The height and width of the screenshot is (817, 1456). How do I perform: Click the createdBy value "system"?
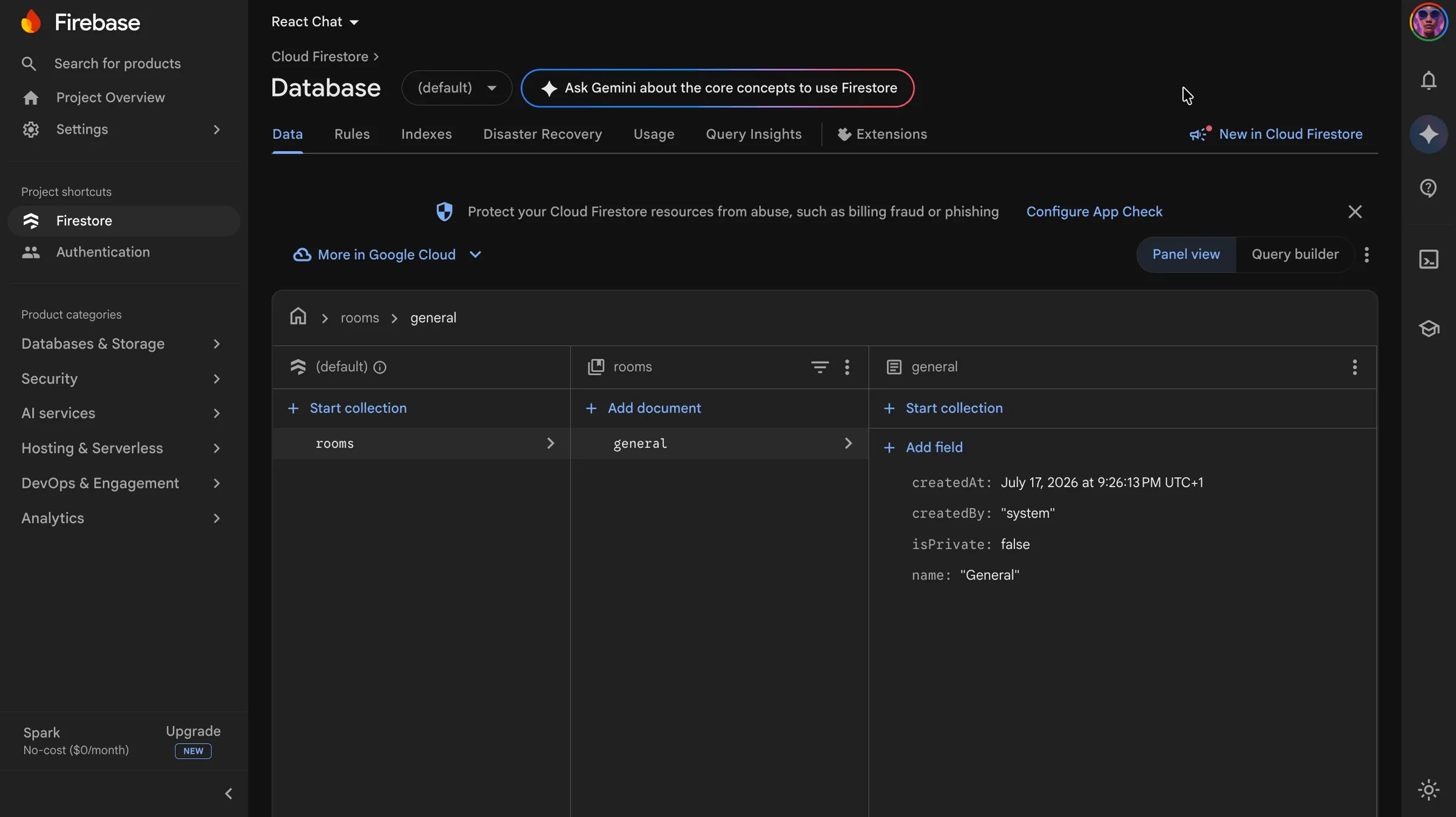(1028, 514)
